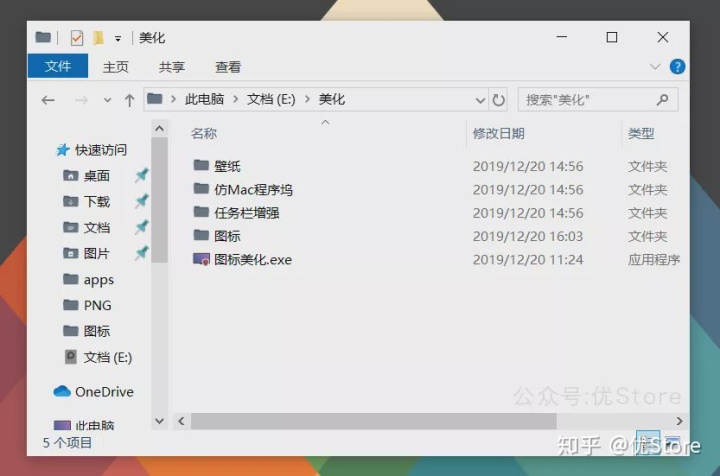Screen dimensions: 720x476
Task: Click the 图标美化.exe application icon
Action: click(201, 259)
